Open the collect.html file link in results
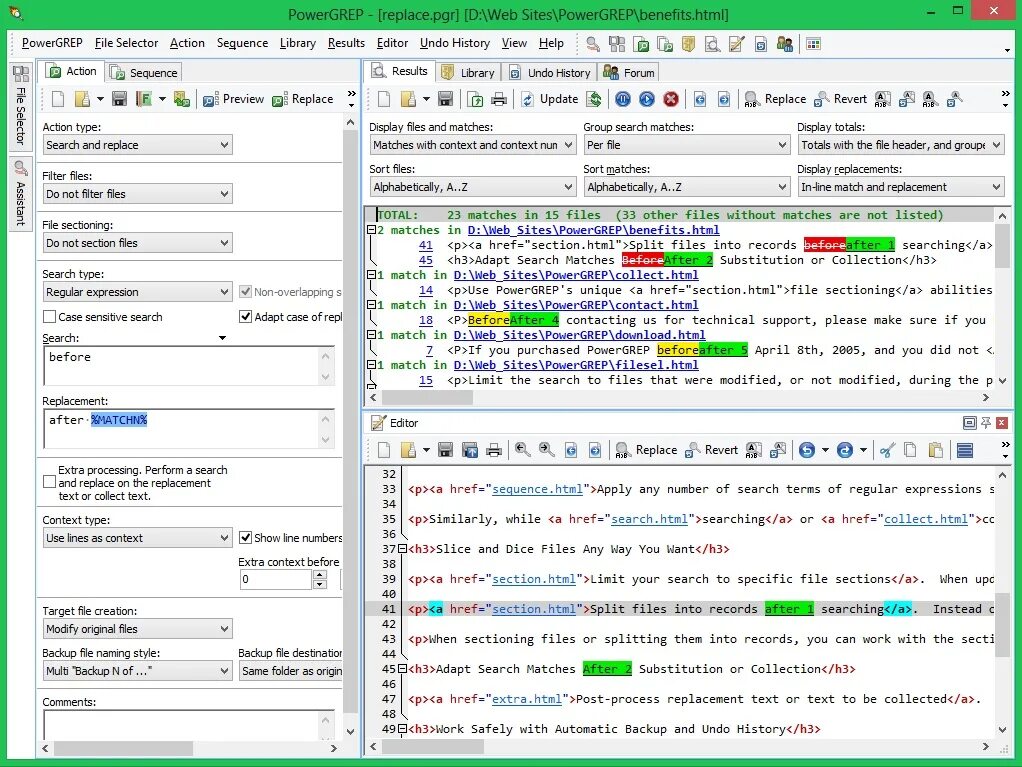The width and height of the screenshot is (1022, 767). click(576, 275)
